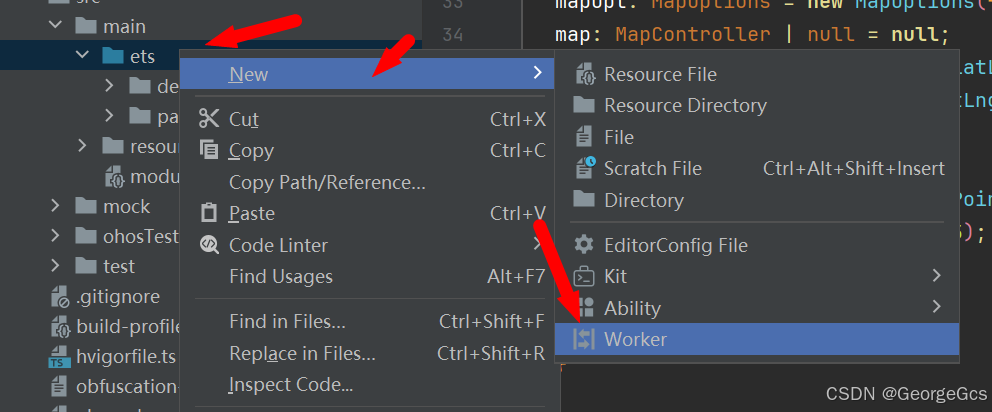
Task: Click the Cut scissors icon
Action: (209, 119)
